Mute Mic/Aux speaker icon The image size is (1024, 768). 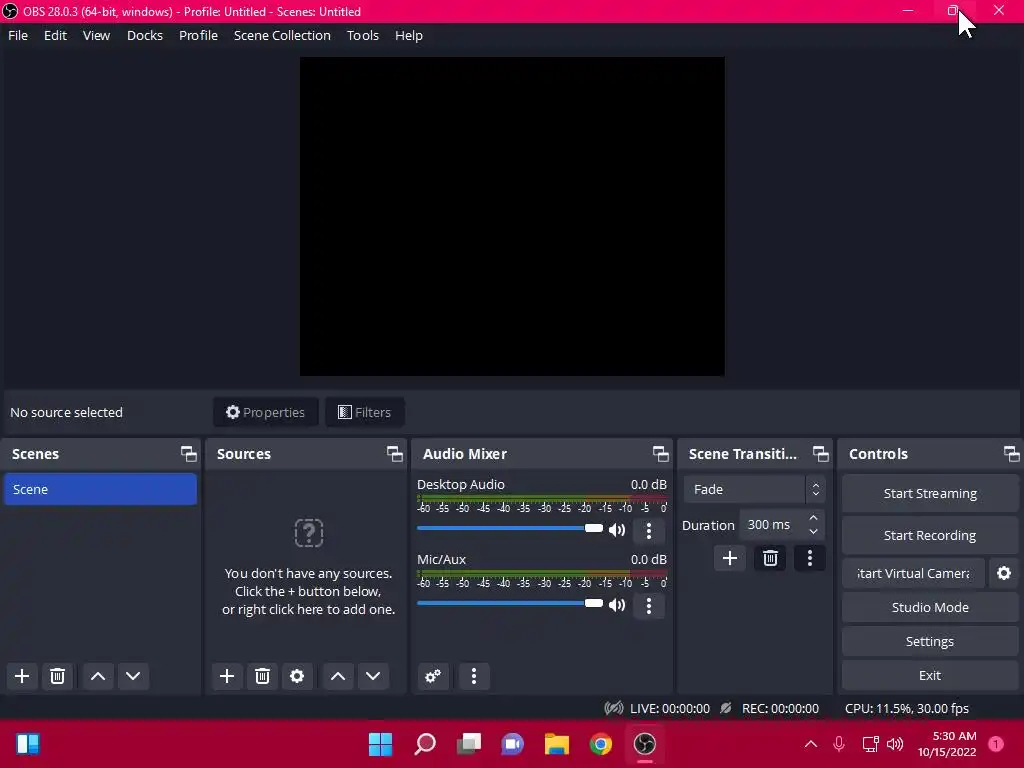[x=617, y=605]
